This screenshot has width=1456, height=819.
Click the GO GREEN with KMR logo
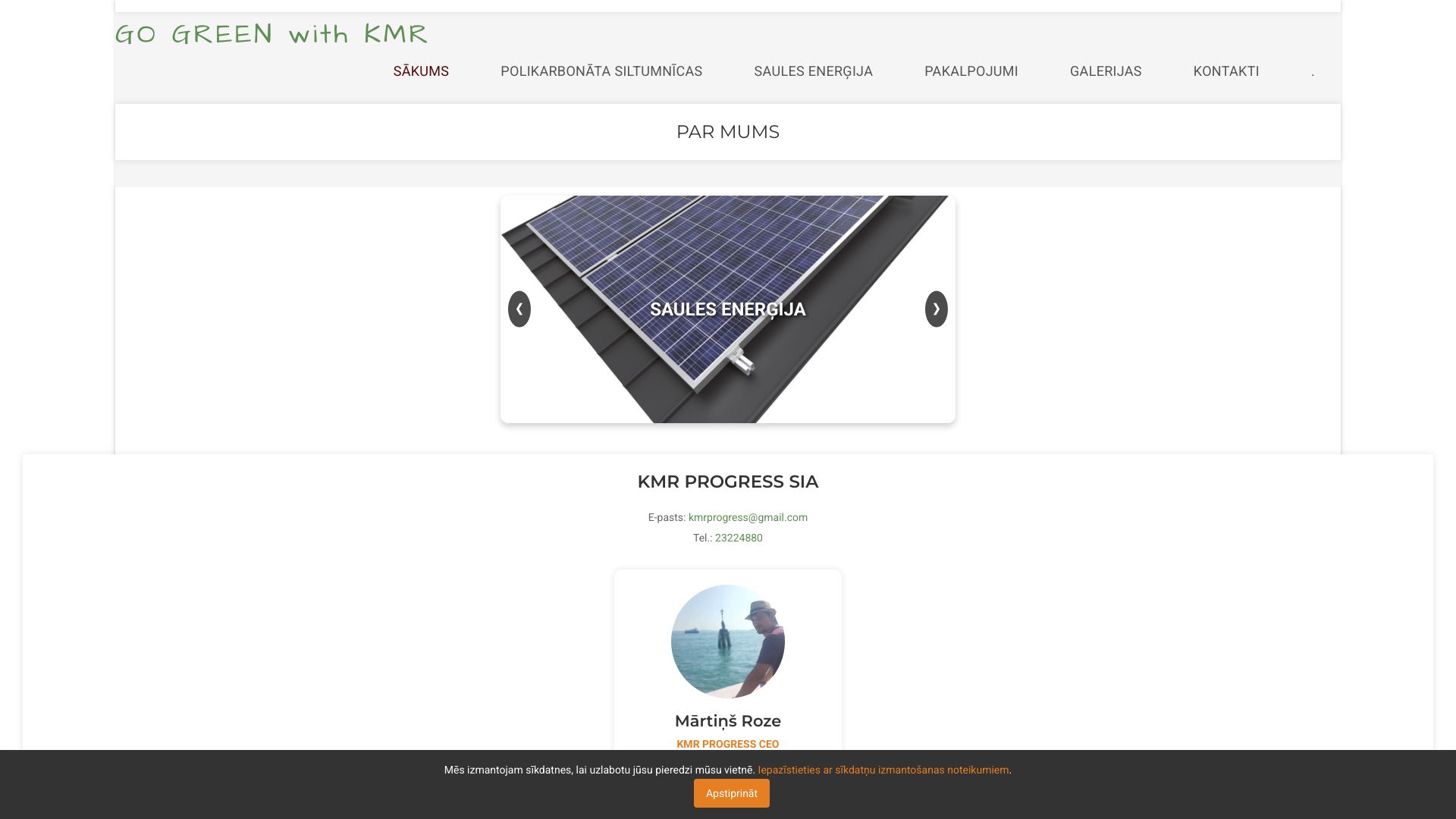pos(271,34)
